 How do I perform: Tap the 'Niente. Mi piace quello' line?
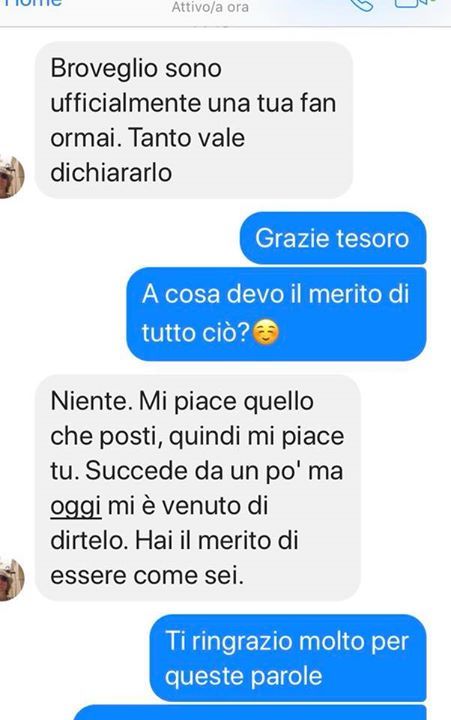coord(182,402)
